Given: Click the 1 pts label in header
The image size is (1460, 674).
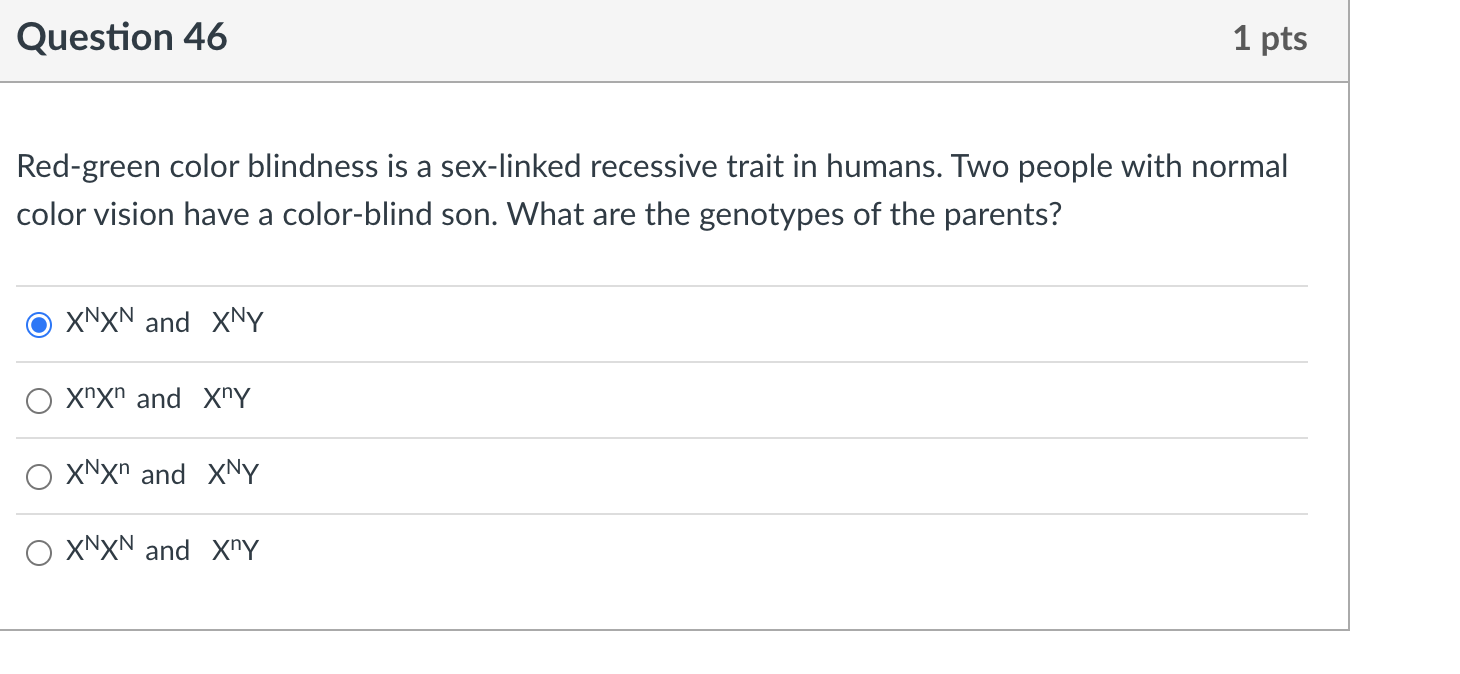Looking at the screenshot, I should point(1269,39).
